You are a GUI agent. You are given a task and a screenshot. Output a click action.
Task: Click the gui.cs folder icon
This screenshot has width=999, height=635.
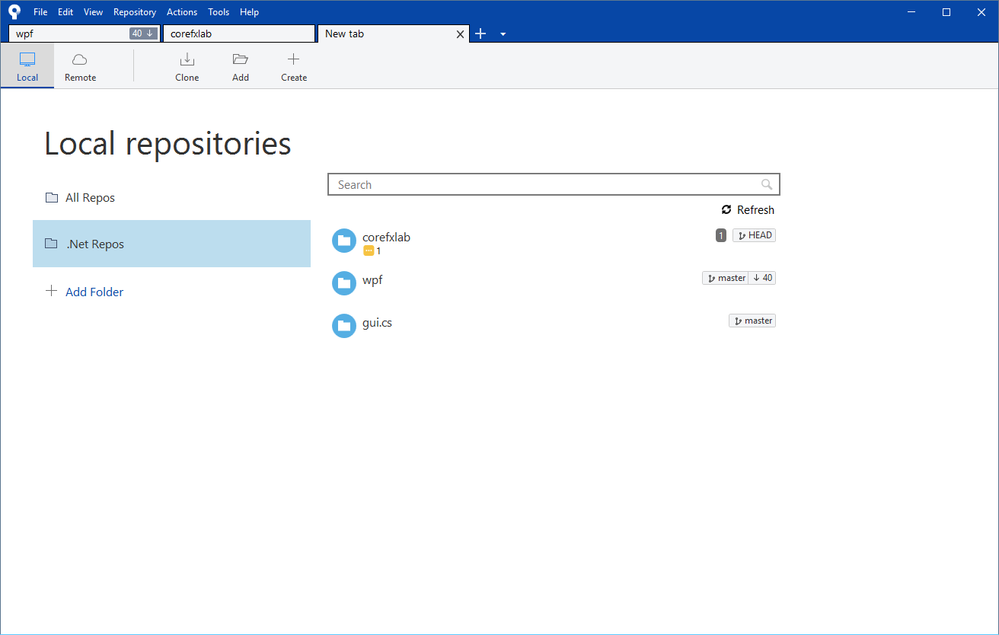(344, 325)
